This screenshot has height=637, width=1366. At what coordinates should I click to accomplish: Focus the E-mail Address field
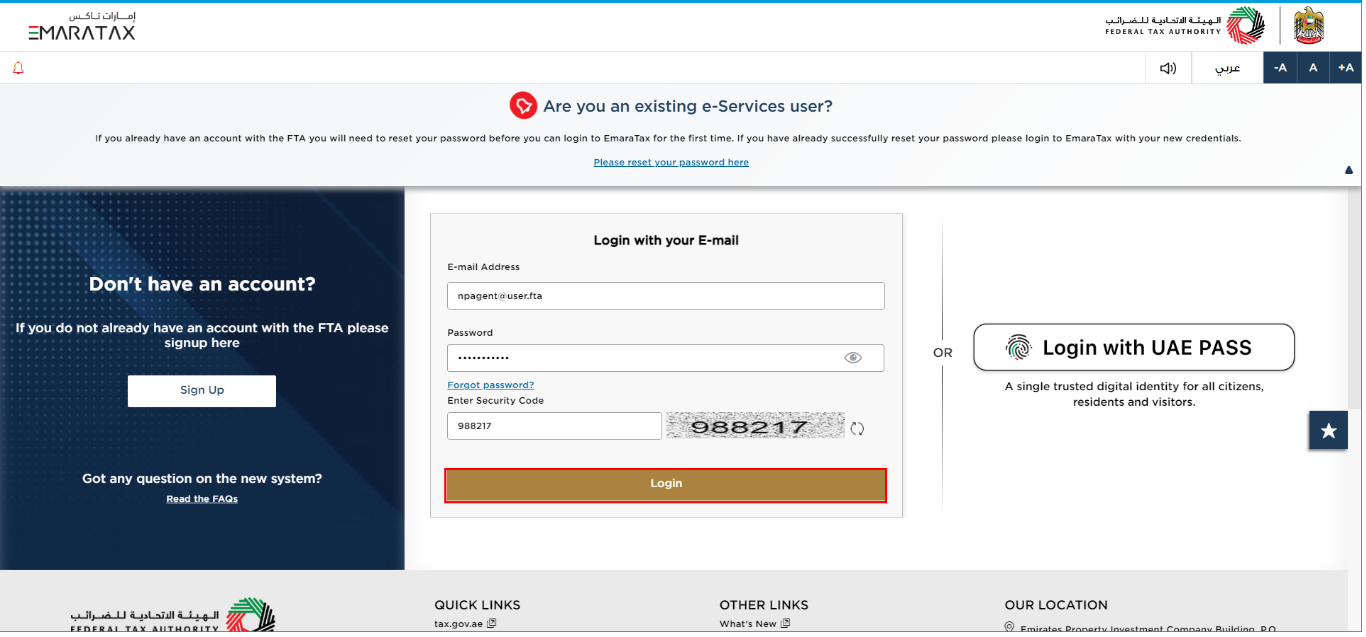click(x=666, y=296)
